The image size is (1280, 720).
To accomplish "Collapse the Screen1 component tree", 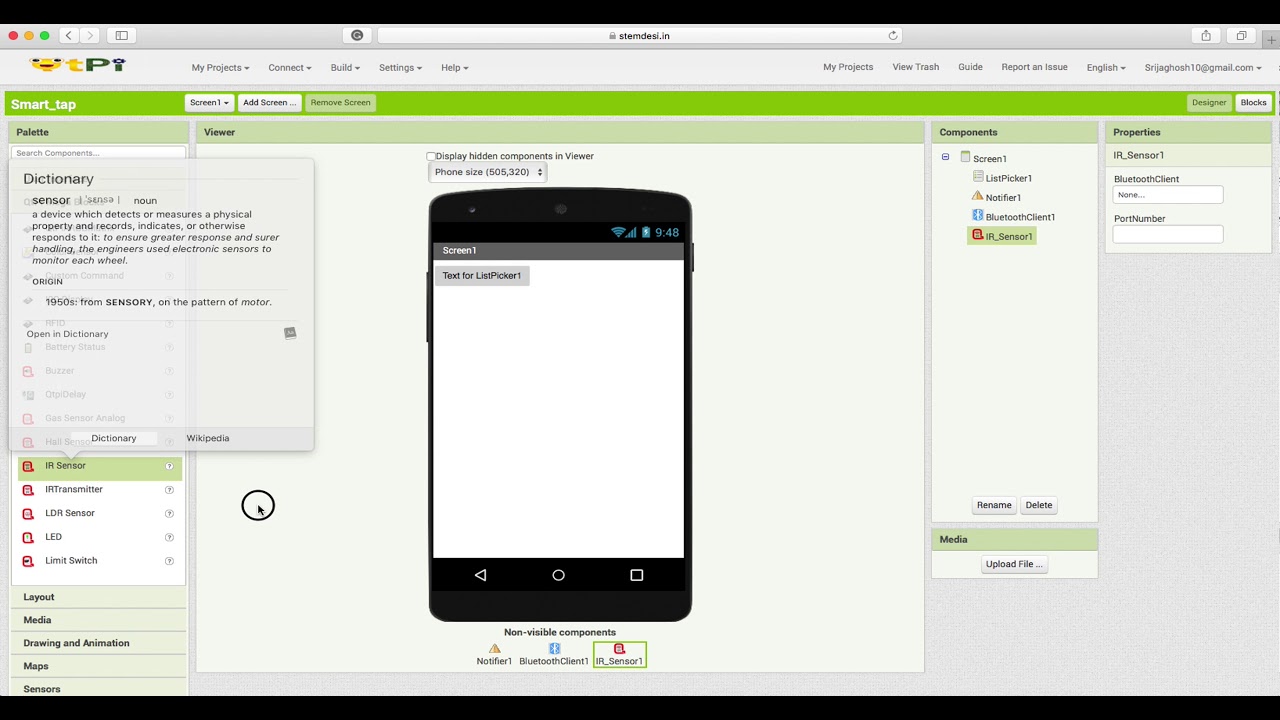I will click(945, 157).
